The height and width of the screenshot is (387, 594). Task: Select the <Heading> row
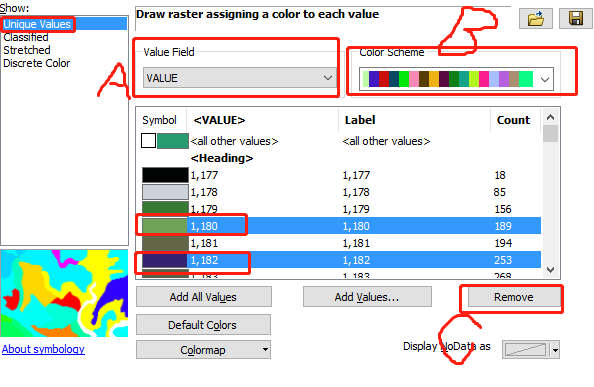(x=222, y=158)
